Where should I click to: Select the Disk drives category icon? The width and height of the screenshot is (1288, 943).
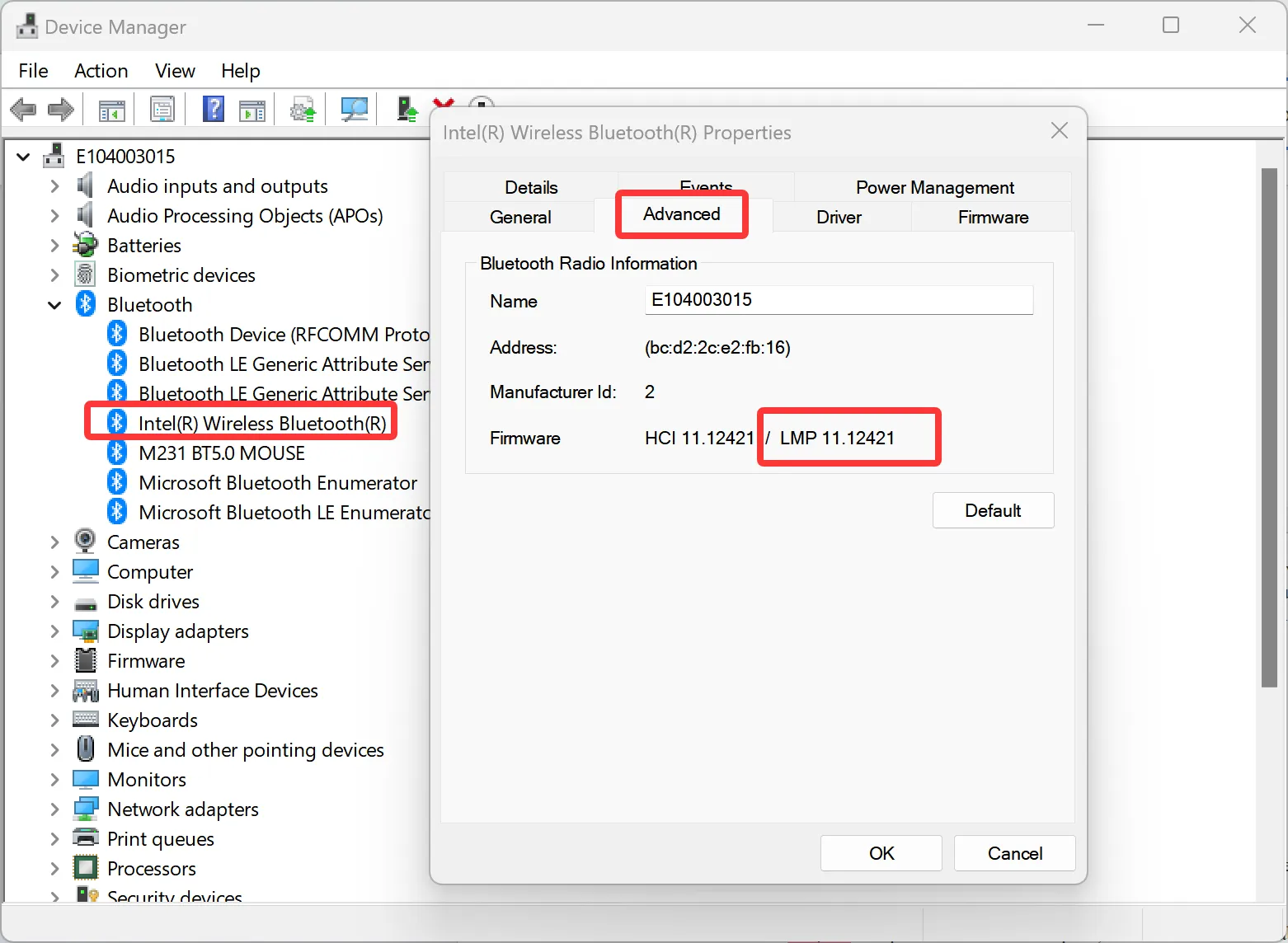click(85, 603)
